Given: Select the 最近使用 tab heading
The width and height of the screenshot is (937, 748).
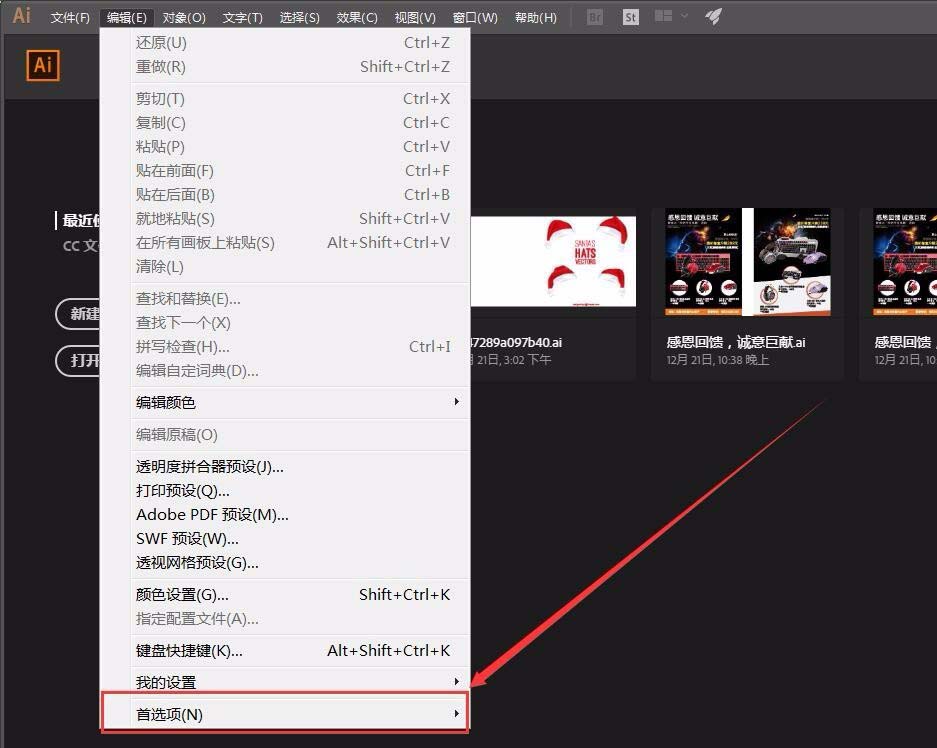Looking at the screenshot, I should [81, 220].
